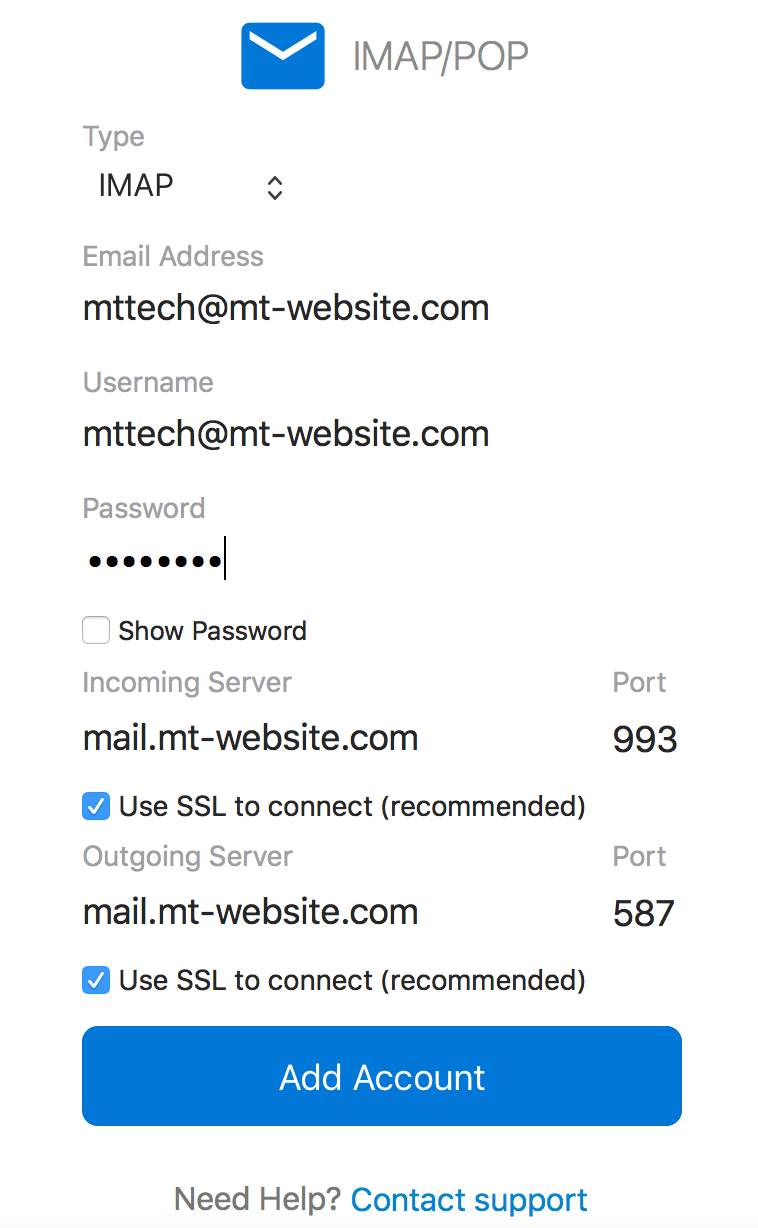Click the outgoing port 587 field
This screenshot has height=1228, width=758.
[644, 913]
